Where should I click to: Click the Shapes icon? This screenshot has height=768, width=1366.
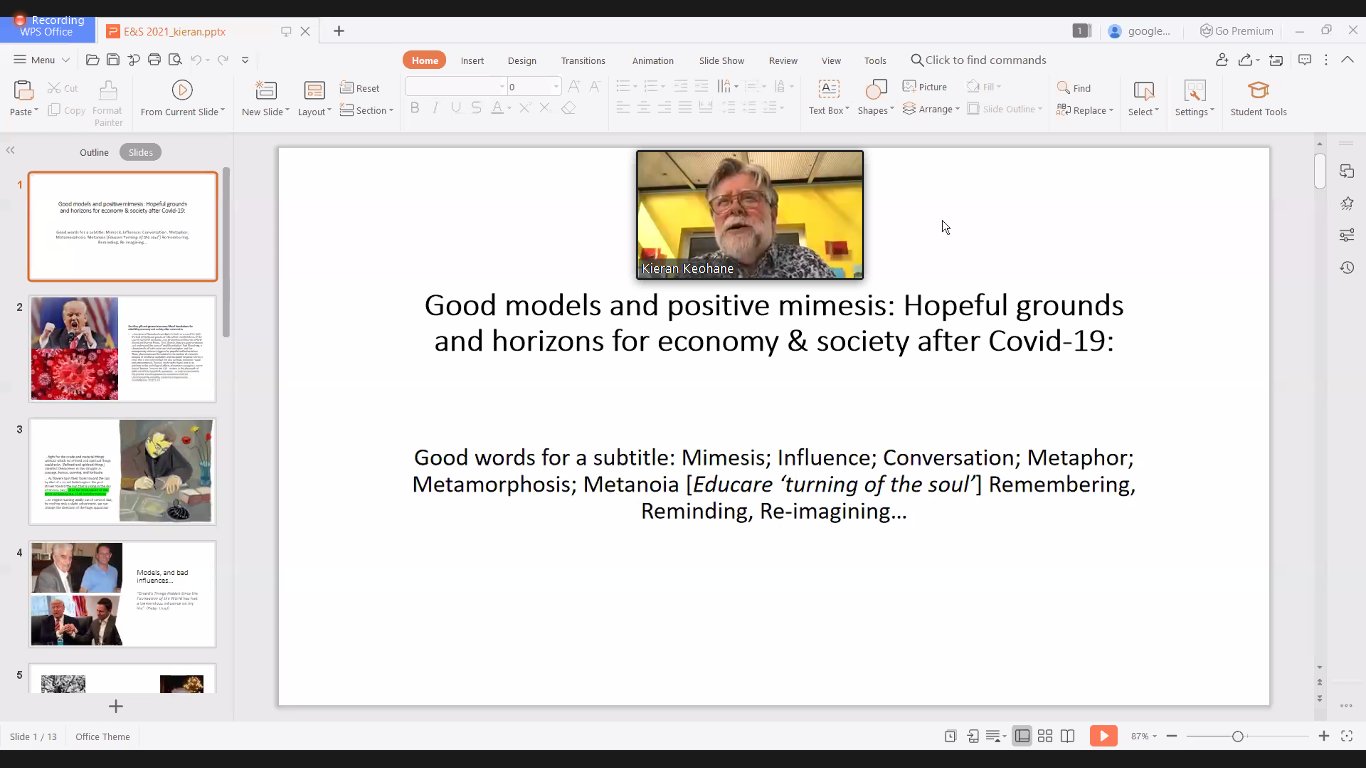(875, 90)
